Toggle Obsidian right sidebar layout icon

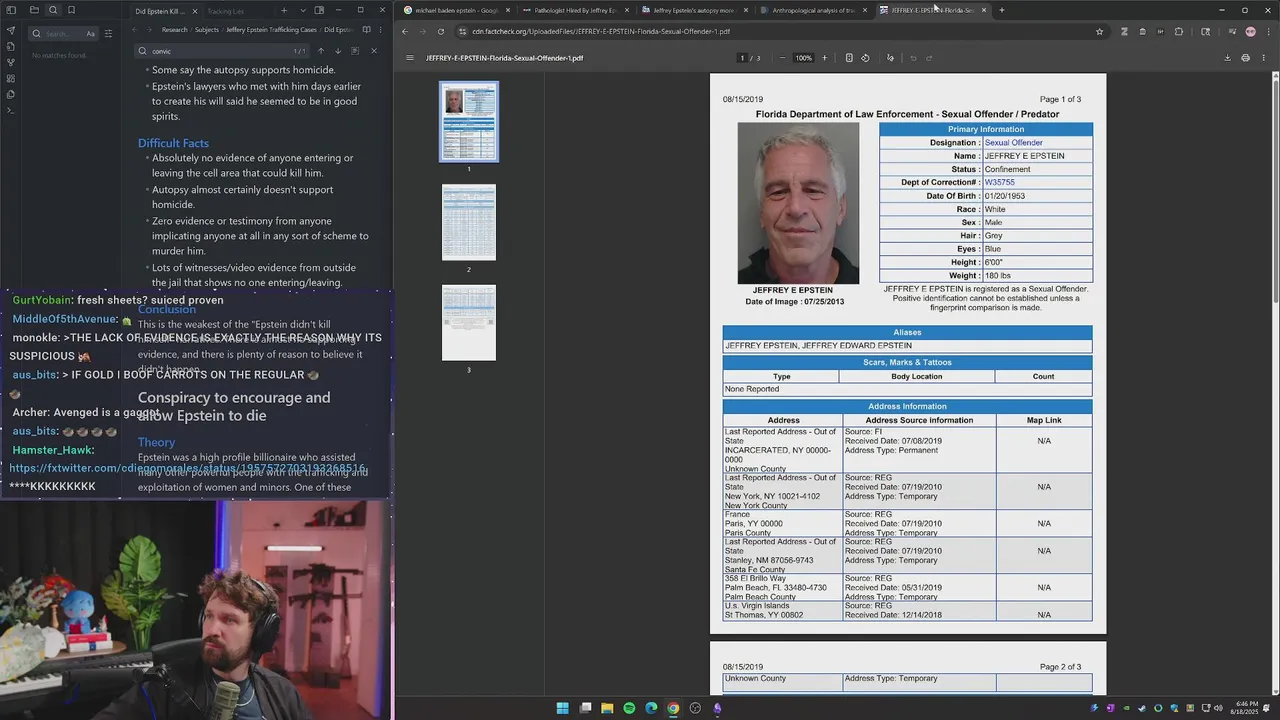click(x=319, y=10)
